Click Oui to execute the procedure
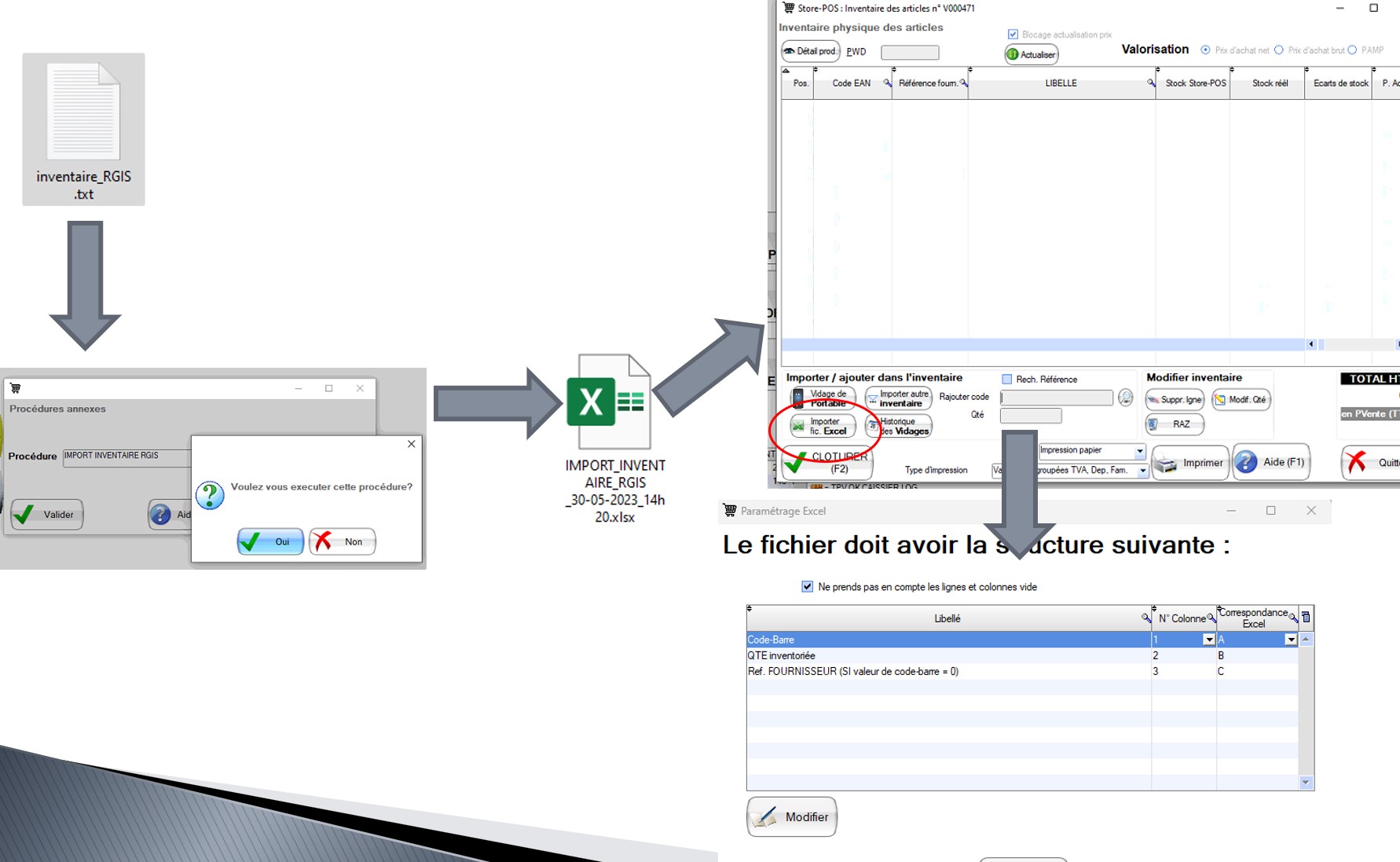Image resolution: width=1400 pixels, height=862 pixels. tap(270, 541)
